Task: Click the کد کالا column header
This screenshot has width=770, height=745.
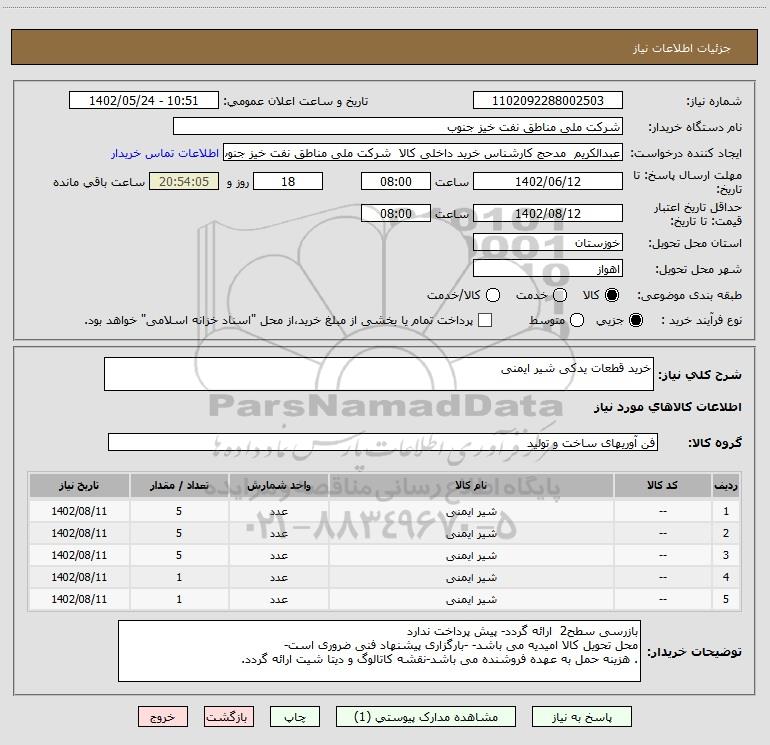Action: pyautogui.click(x=662, y=486)
